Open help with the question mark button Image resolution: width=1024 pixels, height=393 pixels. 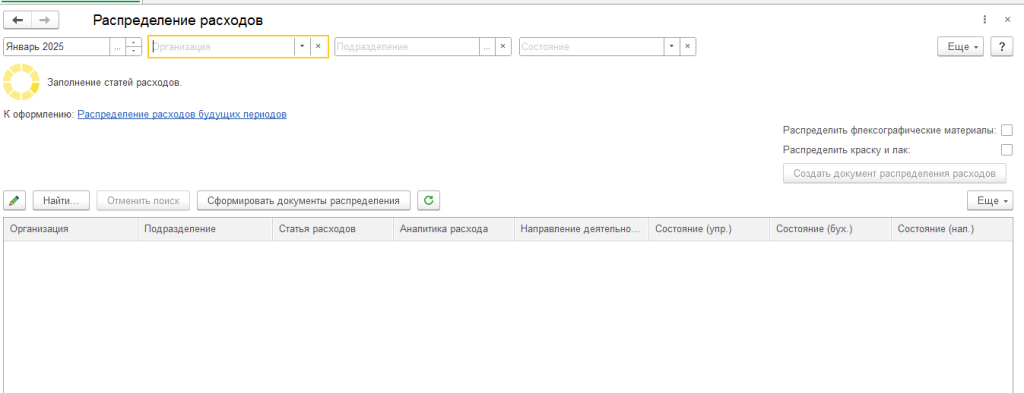coord(1002,47)
